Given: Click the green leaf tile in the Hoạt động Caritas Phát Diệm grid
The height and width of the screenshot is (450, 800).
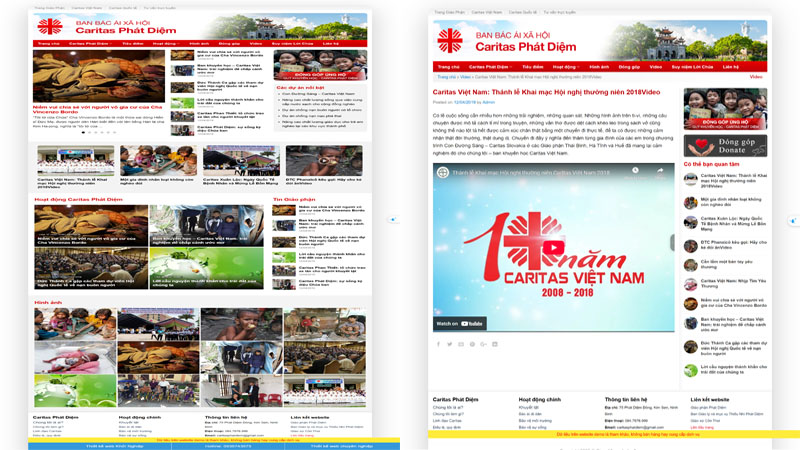Looking at the screenshot, I should pos(207,268).
